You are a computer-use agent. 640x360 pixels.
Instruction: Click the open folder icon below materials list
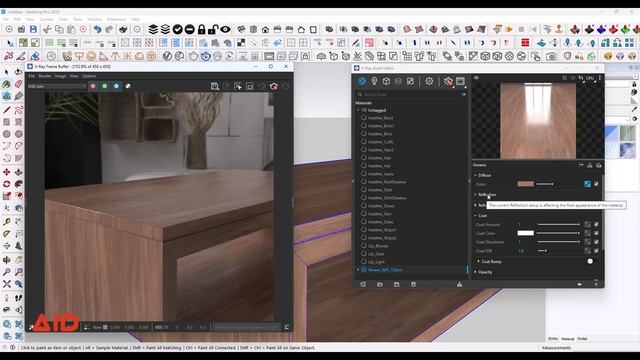[380, 284]
